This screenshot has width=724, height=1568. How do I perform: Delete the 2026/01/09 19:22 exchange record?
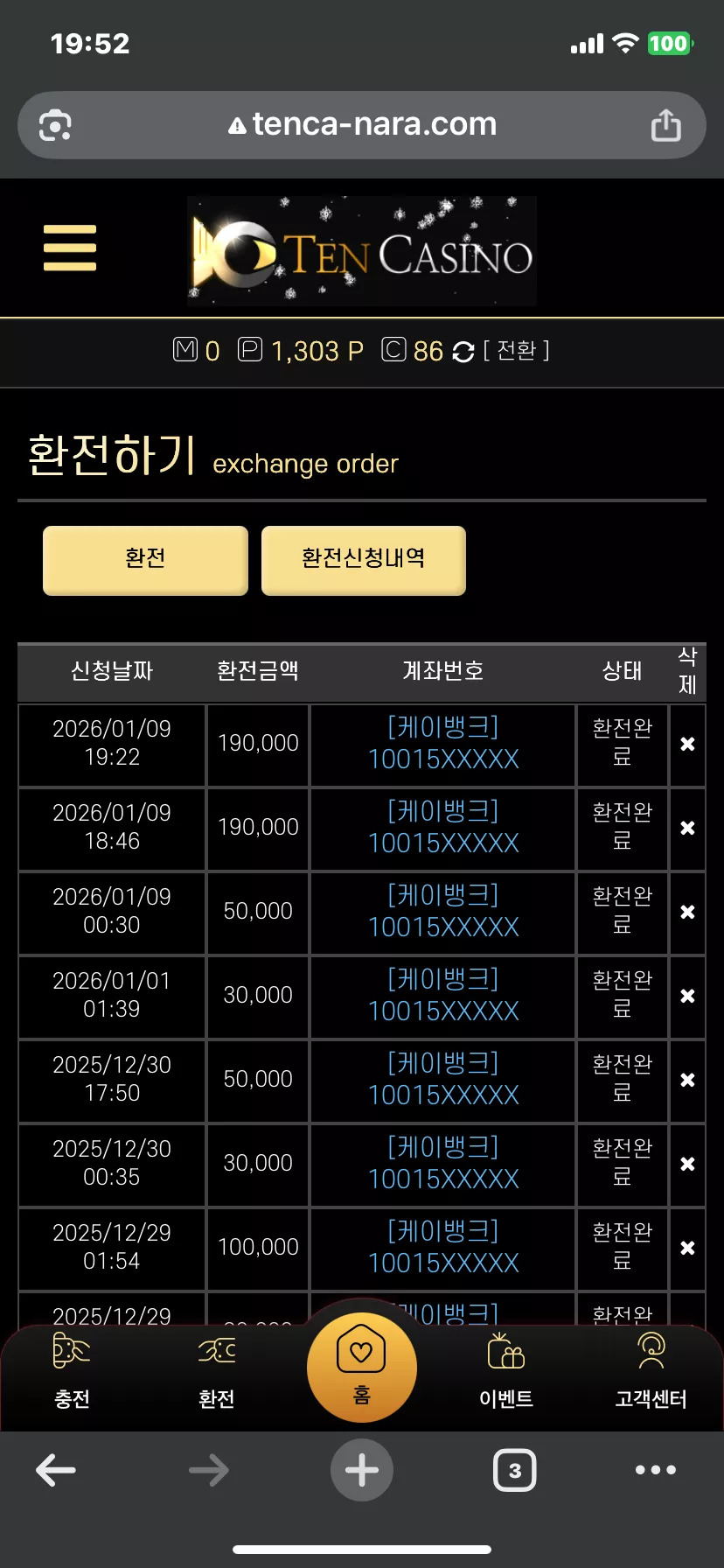coord(688,744)
